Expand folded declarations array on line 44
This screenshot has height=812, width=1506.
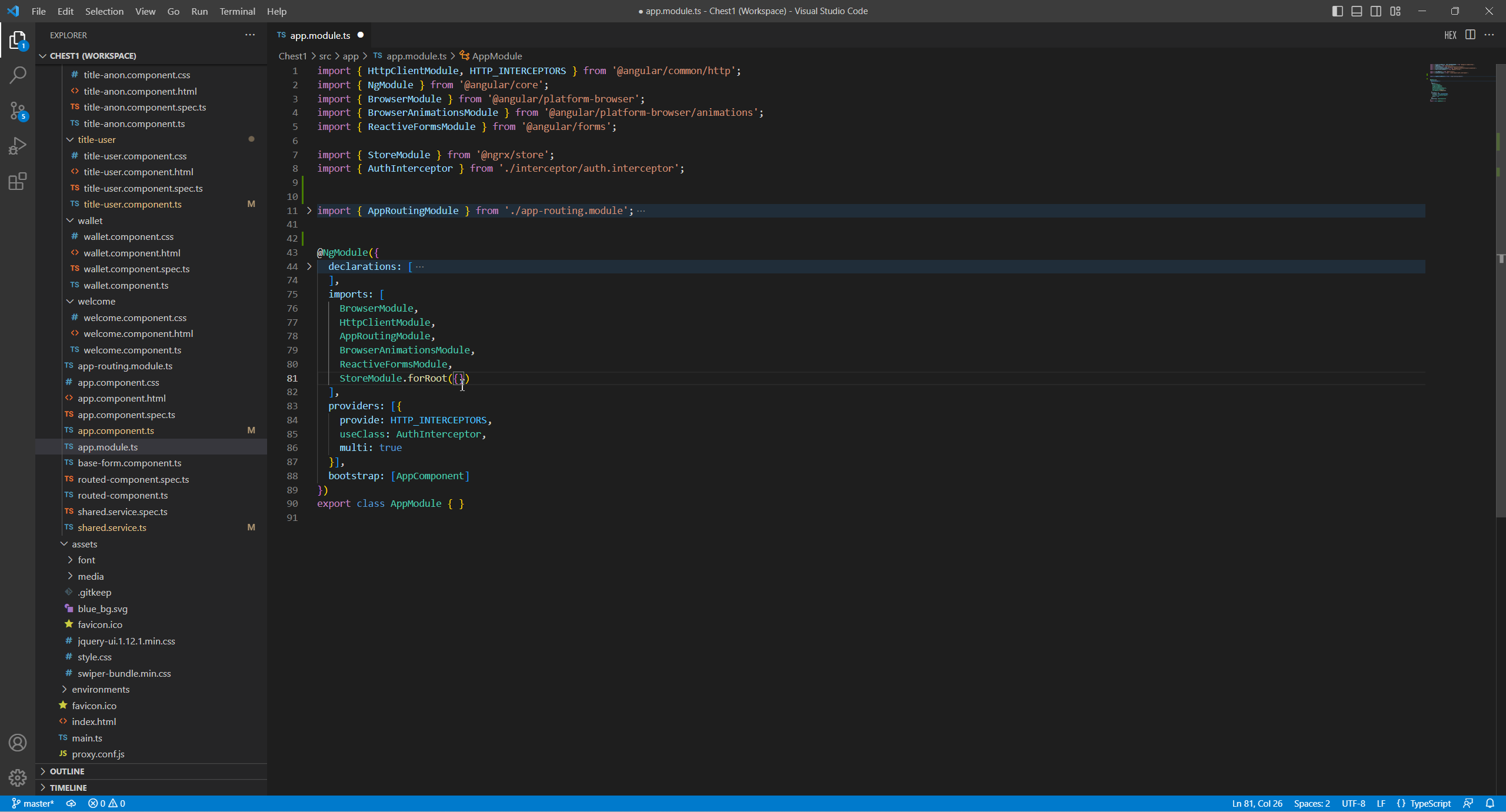(x=309, y=266)
